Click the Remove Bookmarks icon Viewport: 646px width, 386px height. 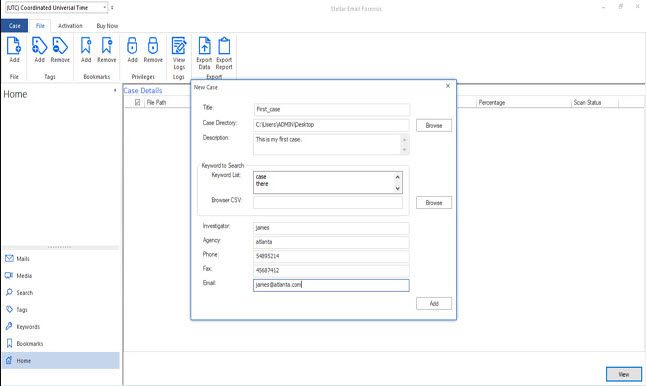(x=107, y=46)
